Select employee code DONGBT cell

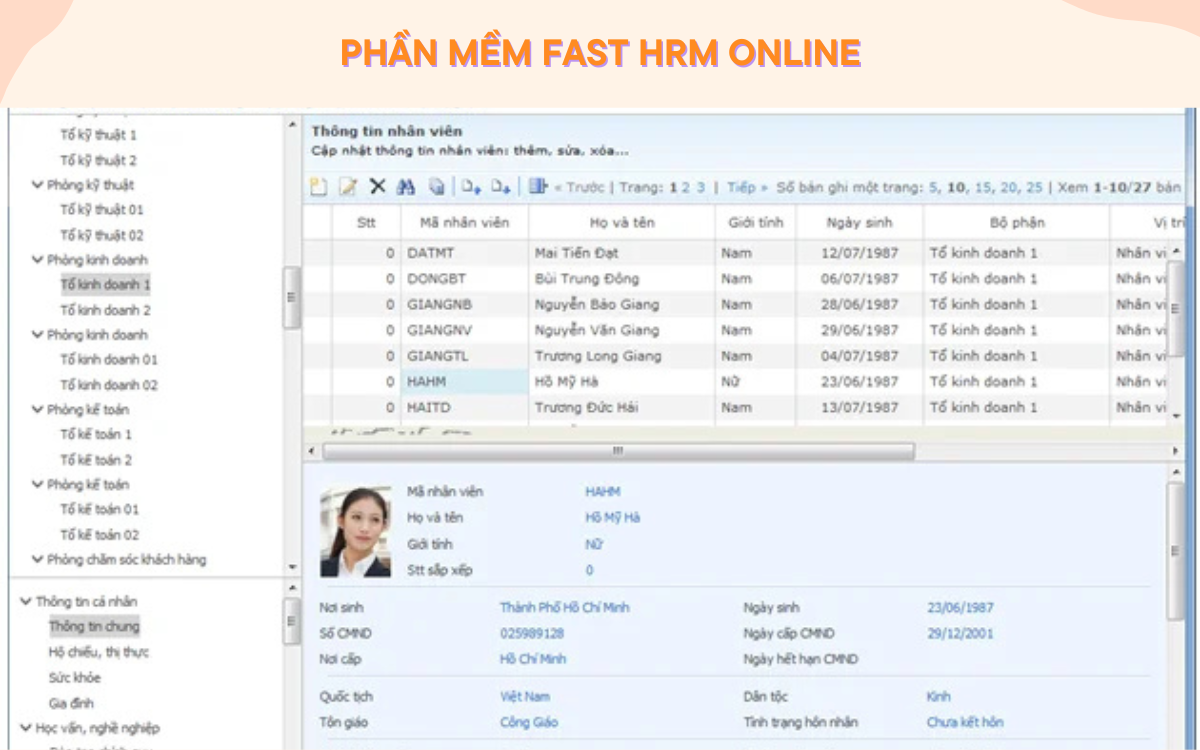coord(465,279)
